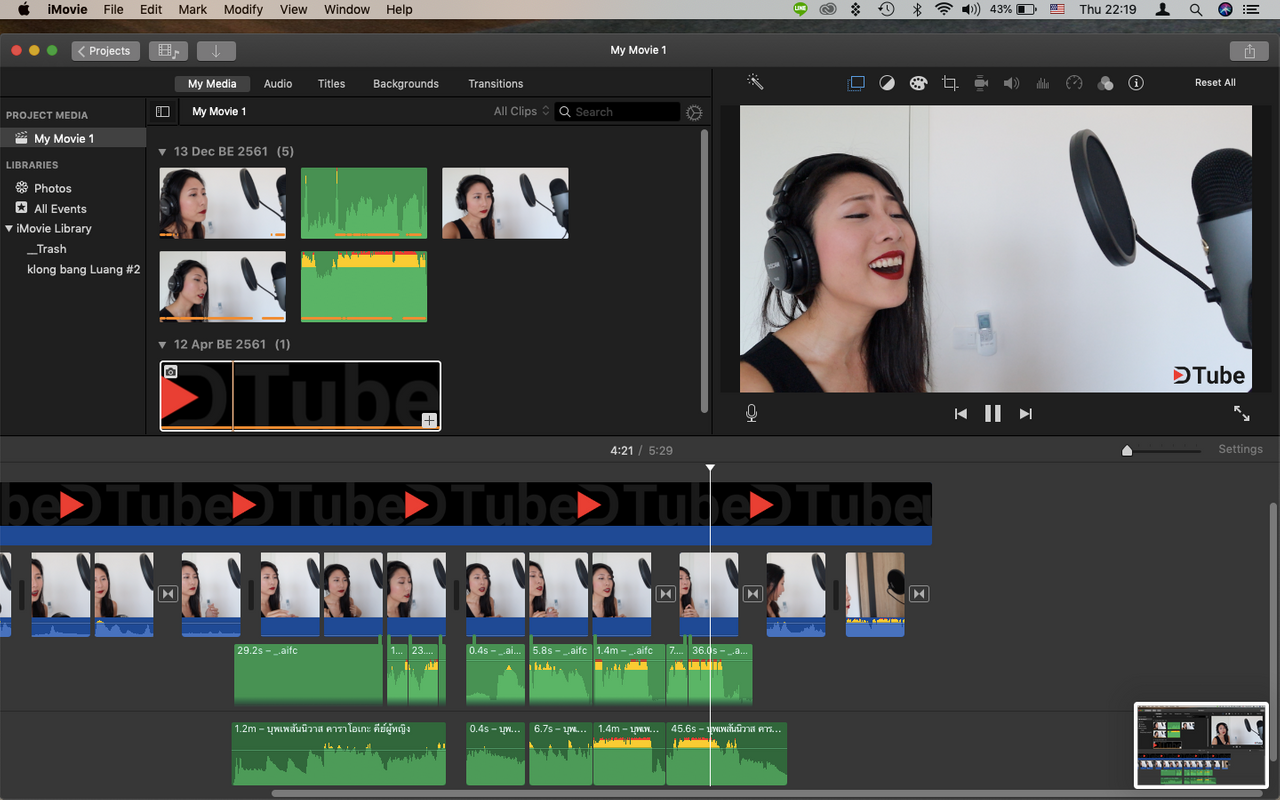Open the volume adjustment tool
Viewport: 1280px width, 800px height.
coord(1011,83)
